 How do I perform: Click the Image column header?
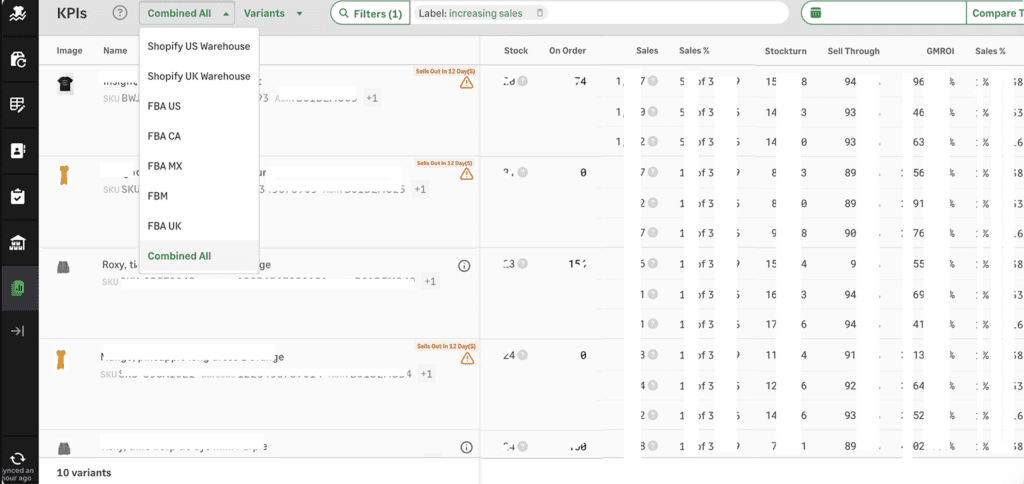69,51
